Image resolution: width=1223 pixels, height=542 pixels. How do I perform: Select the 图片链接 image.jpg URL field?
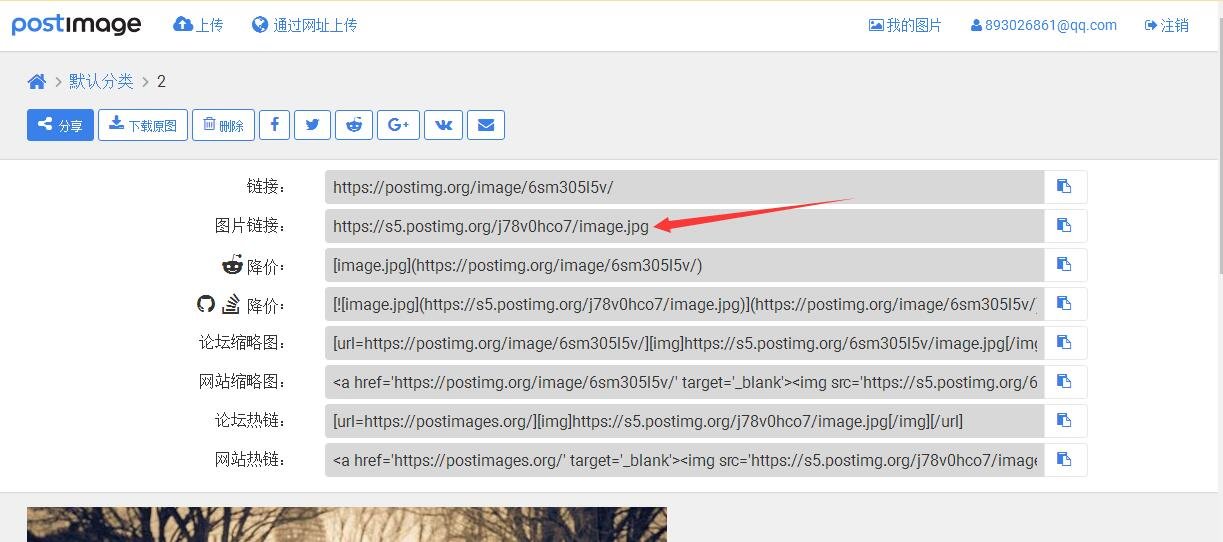[x=685, y=226]
